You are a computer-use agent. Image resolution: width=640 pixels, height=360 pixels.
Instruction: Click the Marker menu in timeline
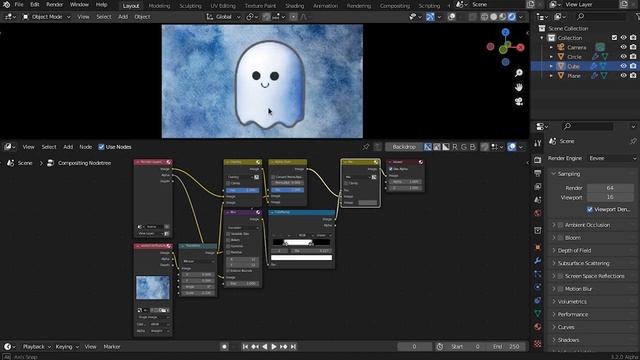[x=112, y=347]
